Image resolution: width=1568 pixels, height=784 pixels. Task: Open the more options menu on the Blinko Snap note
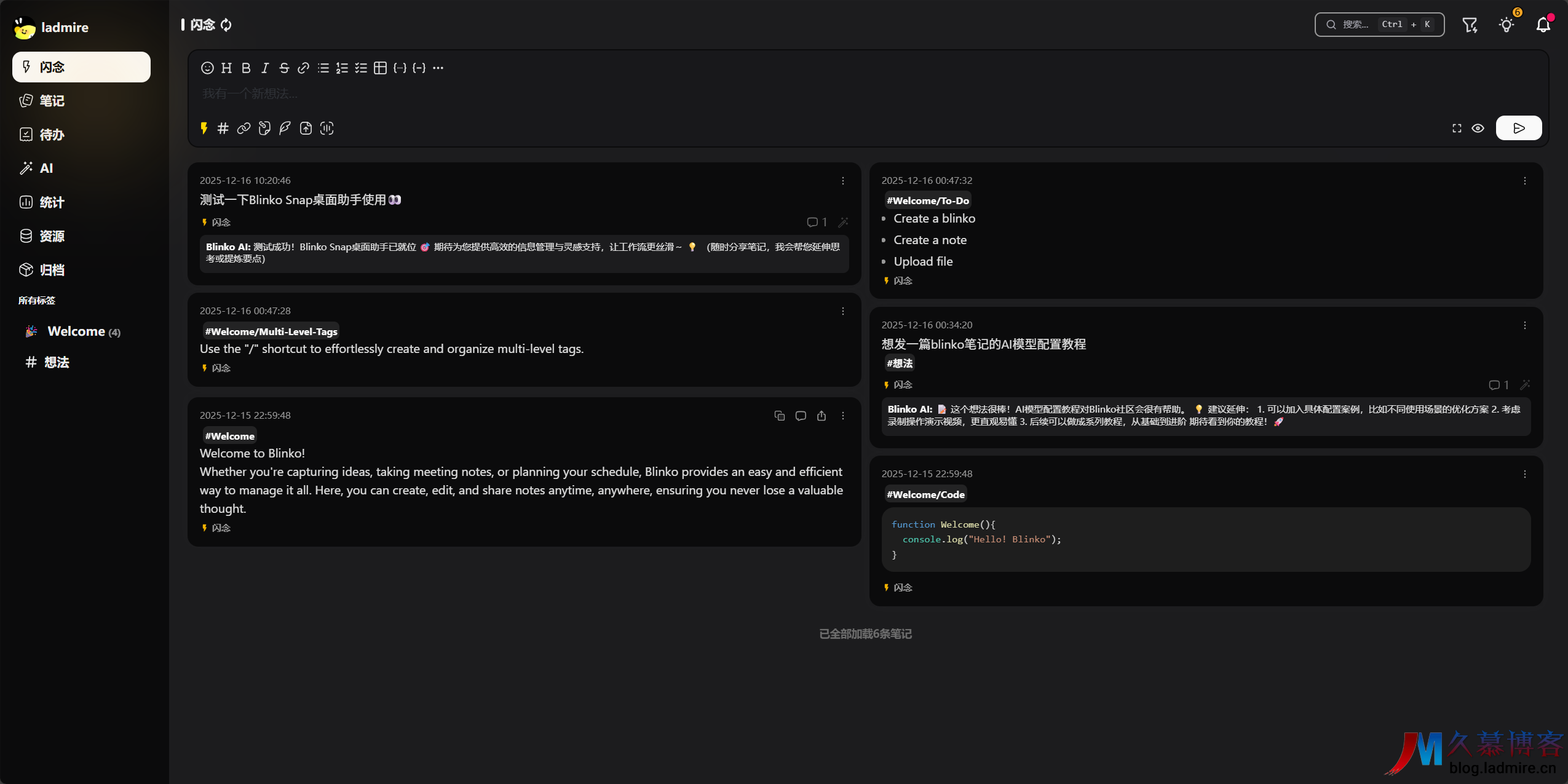click(x=842, y=181)
